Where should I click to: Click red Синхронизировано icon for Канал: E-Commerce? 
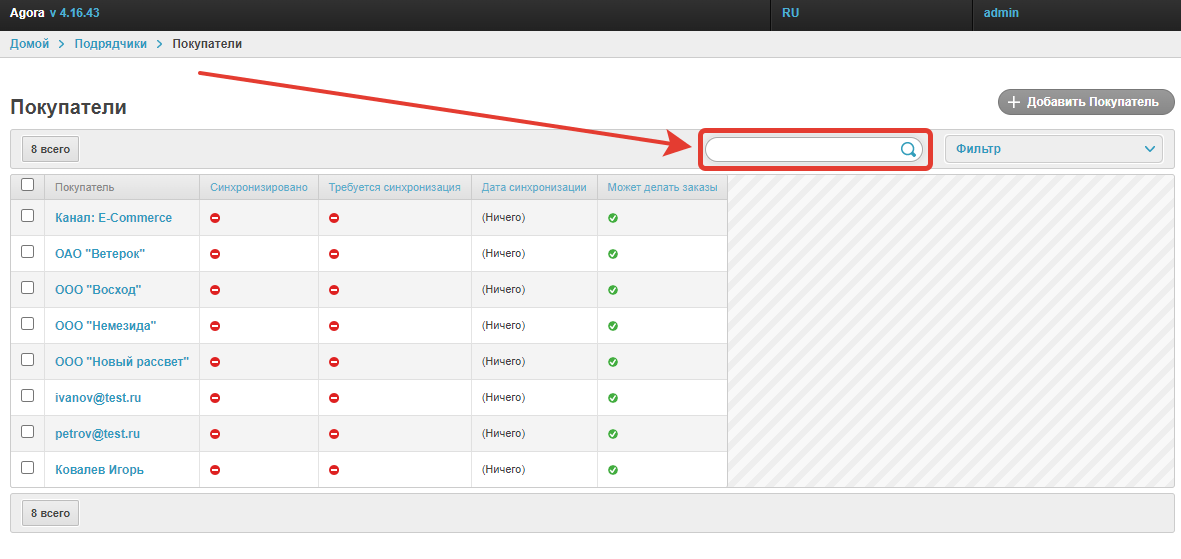(215, 218)
